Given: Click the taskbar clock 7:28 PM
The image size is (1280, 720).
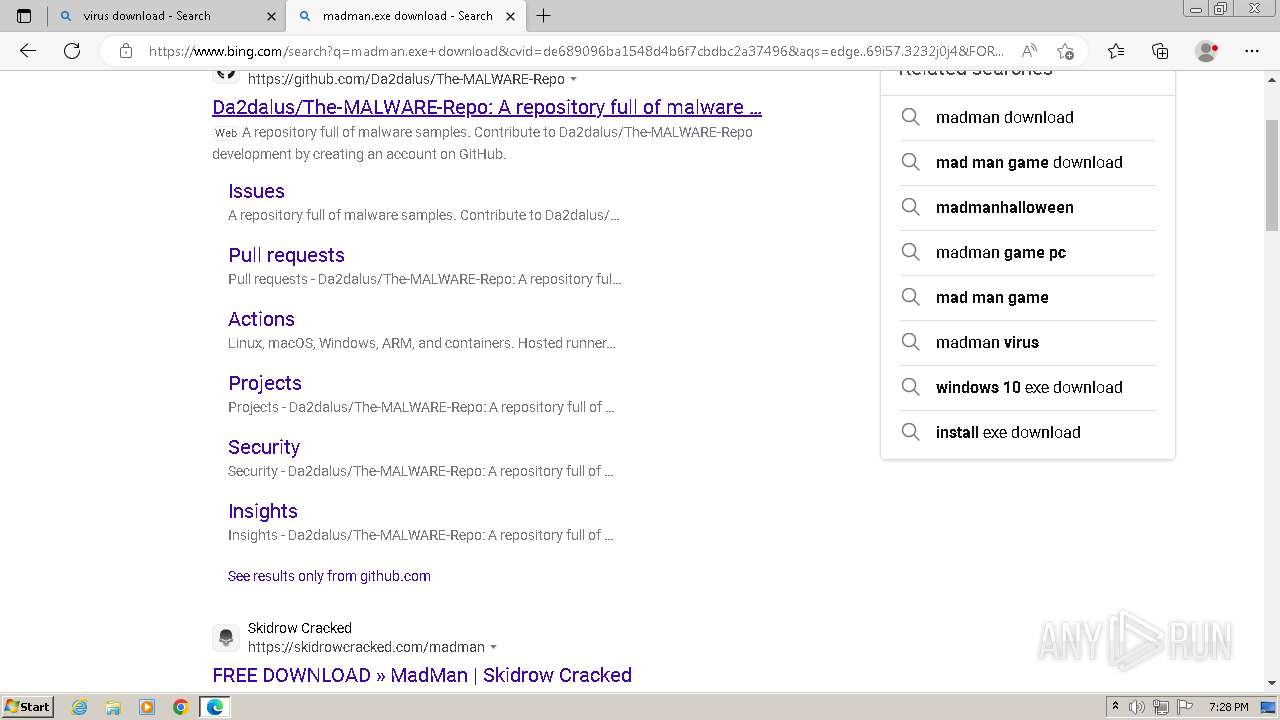Looking at the screenshot, I should [1228, 707].
